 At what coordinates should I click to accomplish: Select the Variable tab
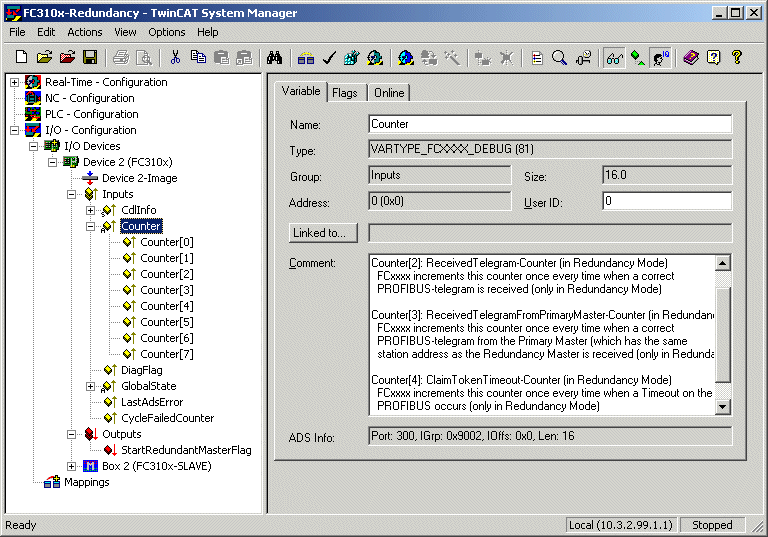click(x=301, y=91)
